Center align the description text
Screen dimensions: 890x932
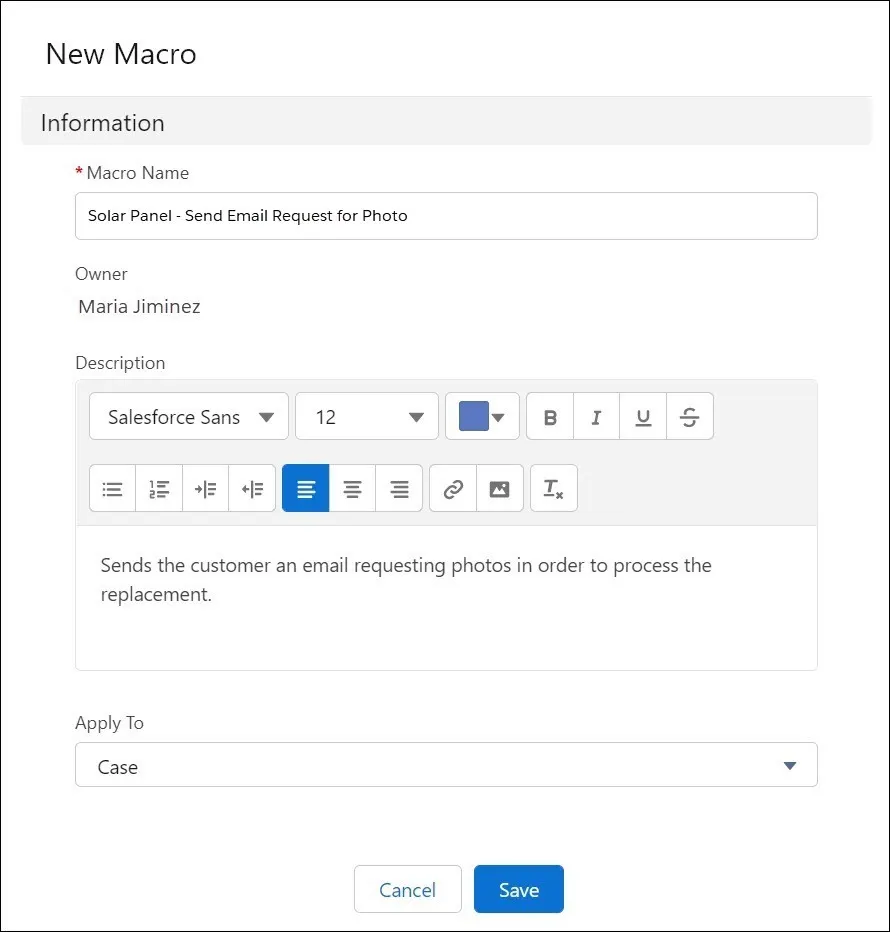[x=352, y=489]
